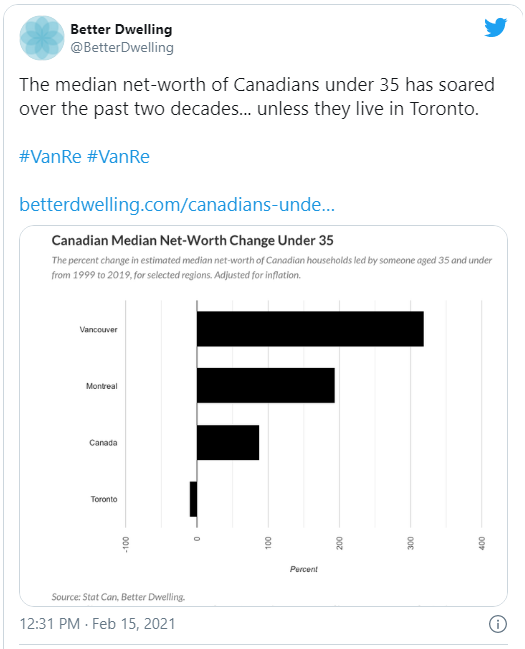Open the tweet info circle icon

[x=497, y=624]
